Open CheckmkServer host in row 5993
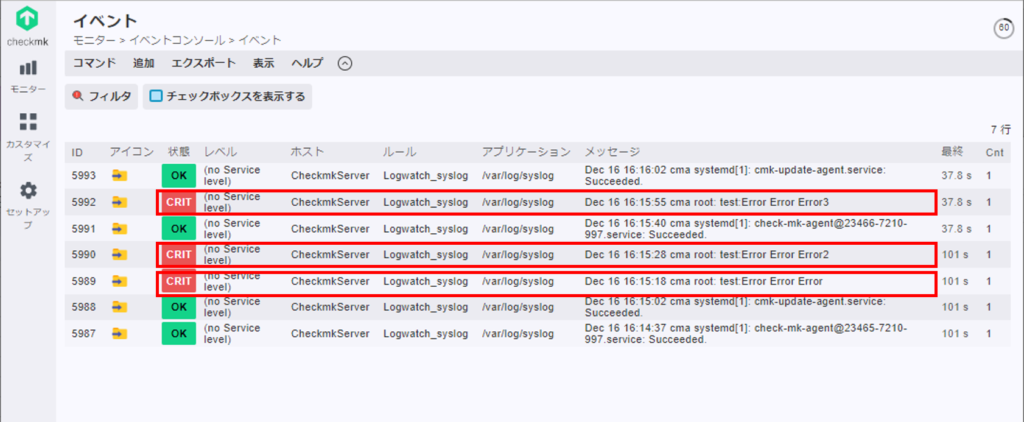 click(330, 176)
